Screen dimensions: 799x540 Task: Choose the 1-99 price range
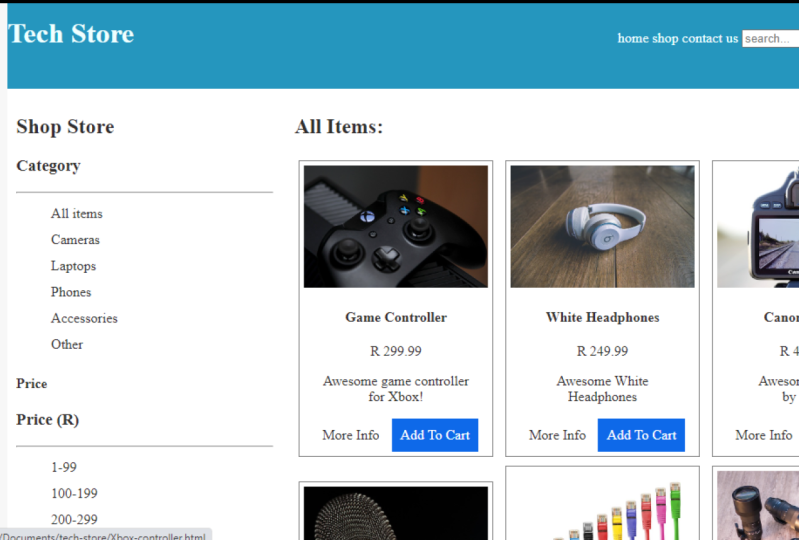[x=64, y=467]
